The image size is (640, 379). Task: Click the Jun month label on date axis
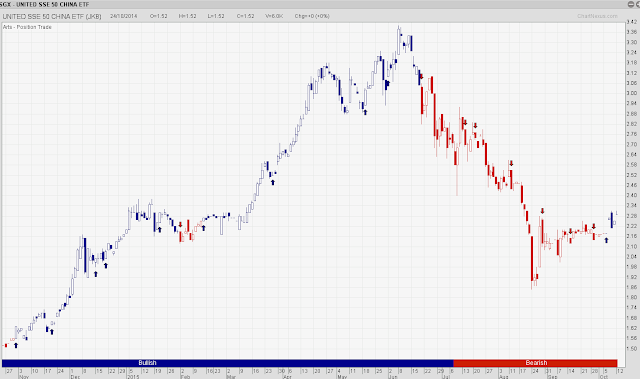[392, 377]
